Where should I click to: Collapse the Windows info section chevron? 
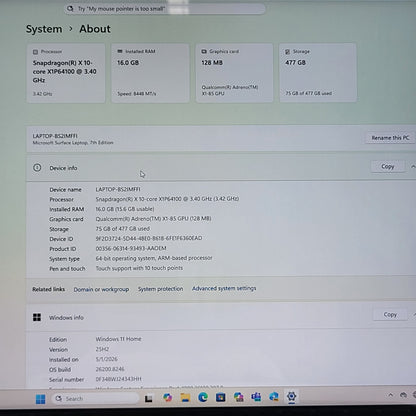coord(414,314)
